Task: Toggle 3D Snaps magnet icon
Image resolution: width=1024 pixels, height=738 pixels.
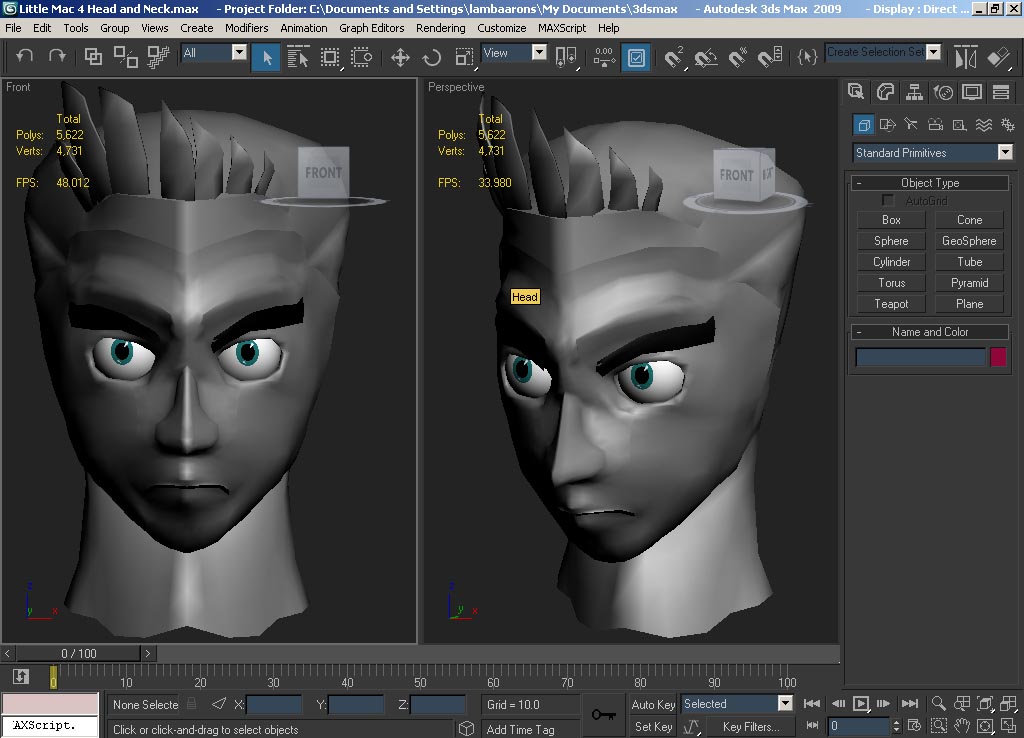Action: click(x=673, y=57)
